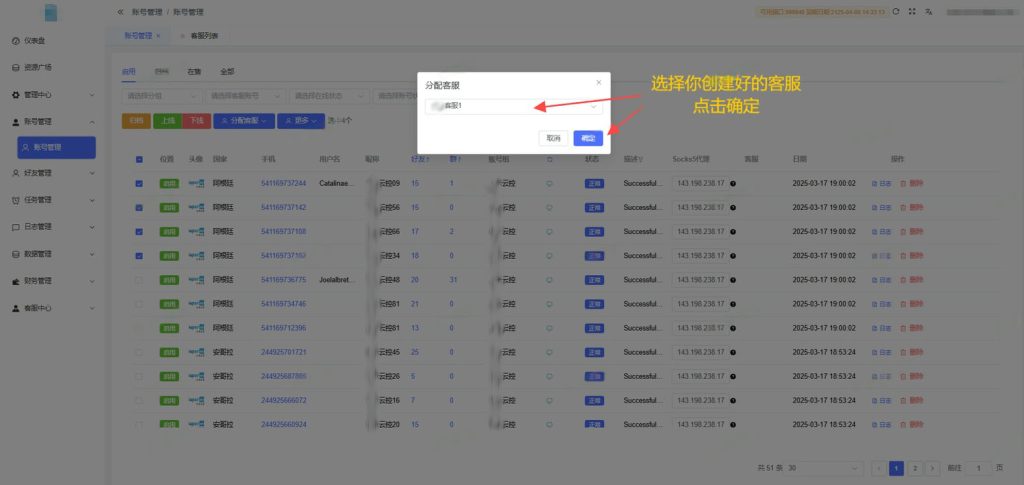Viewport: 1024px width, 485px height.
Task: Open 日志 for the 541169737244 row
Action: click(882, 183)
